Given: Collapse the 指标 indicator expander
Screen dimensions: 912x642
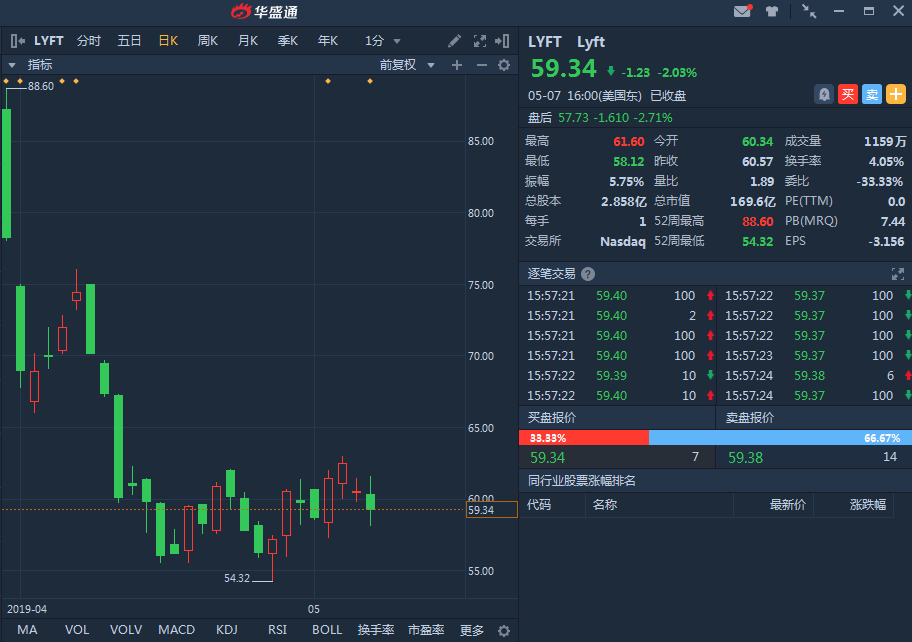Looking at the screenshot, I should tap(12, 65).
